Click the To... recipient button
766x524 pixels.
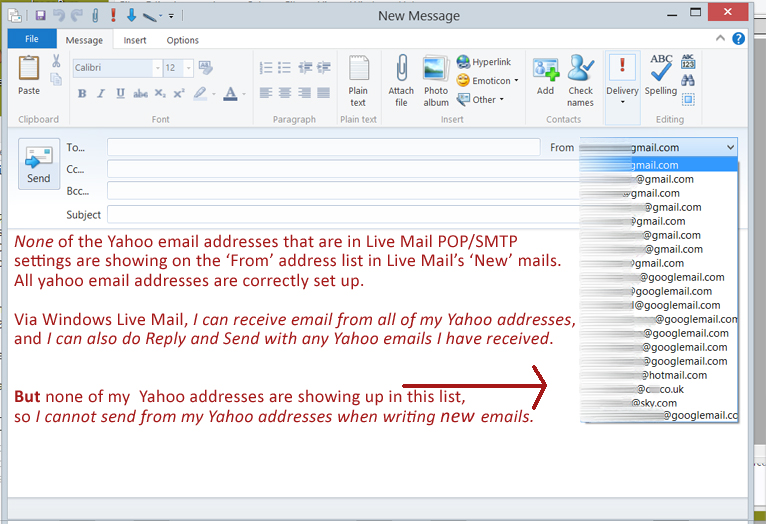click(x=76, y=147)
